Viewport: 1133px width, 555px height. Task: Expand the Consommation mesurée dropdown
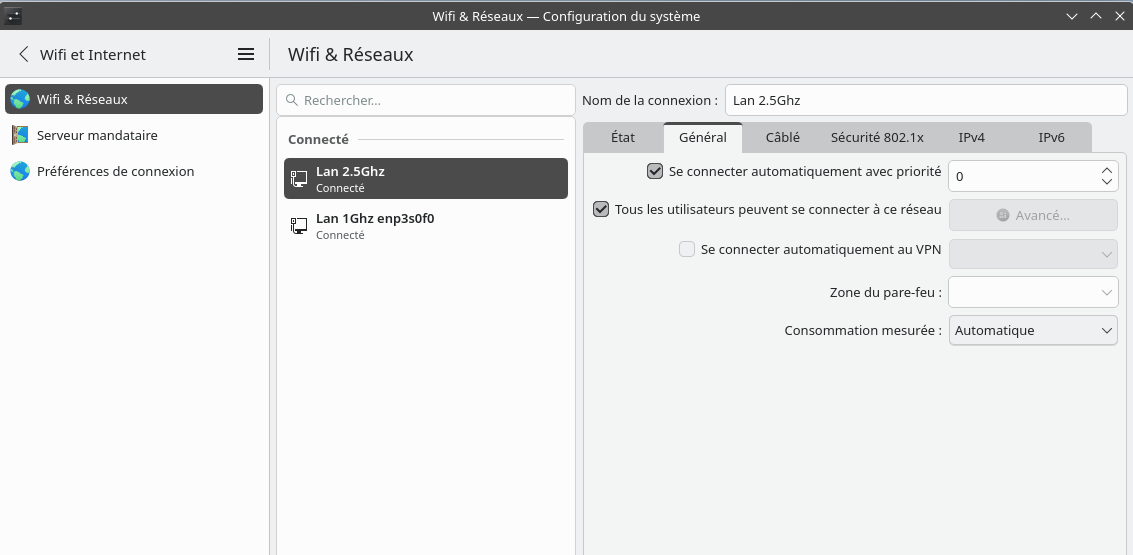1032,331
